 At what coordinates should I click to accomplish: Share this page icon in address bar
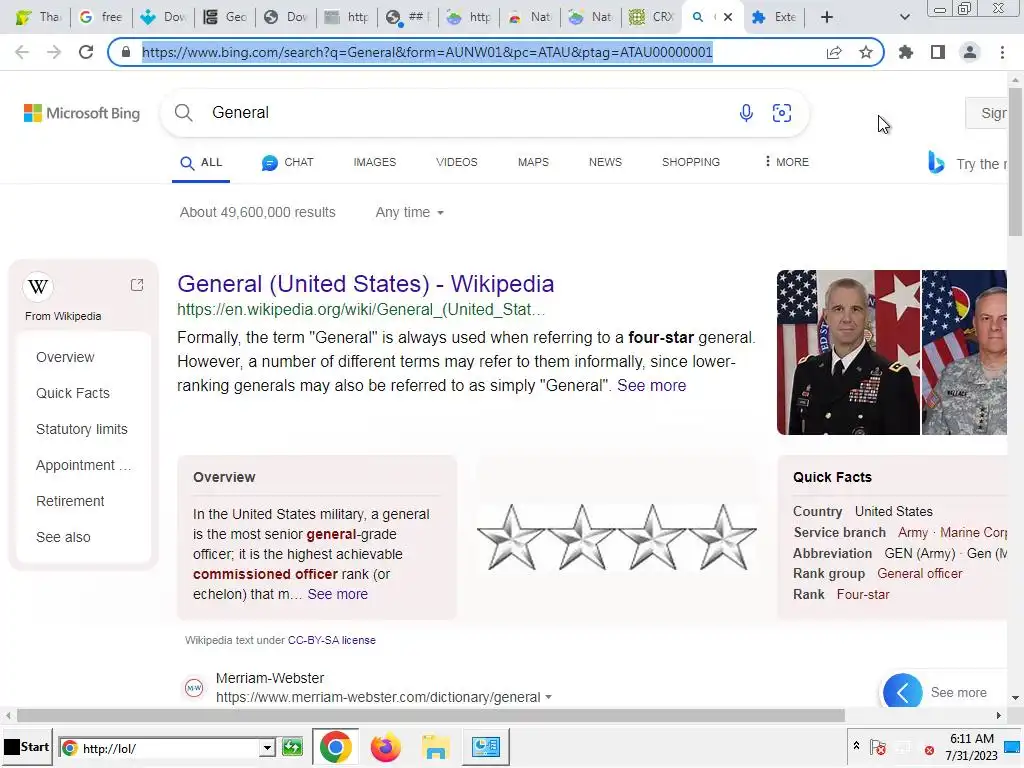click(834, 52)
